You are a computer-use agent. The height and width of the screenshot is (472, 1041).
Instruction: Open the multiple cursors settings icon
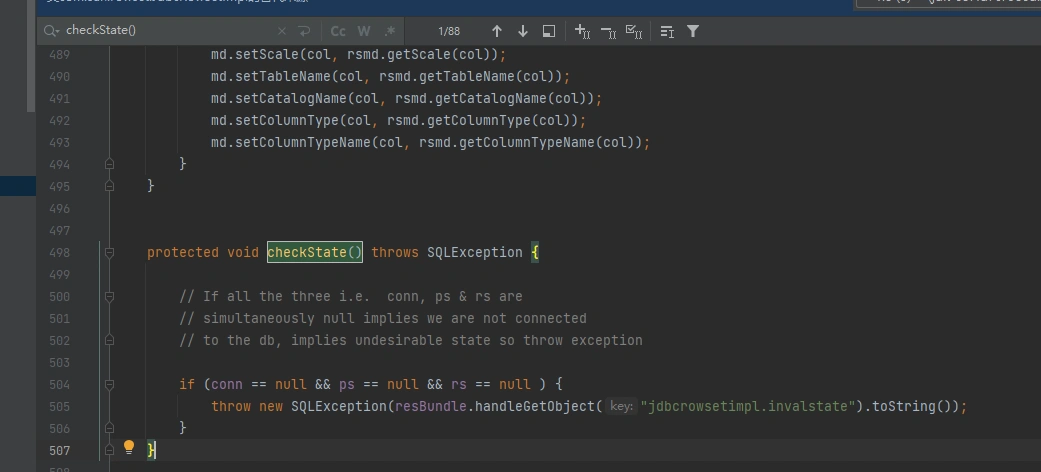667,31
